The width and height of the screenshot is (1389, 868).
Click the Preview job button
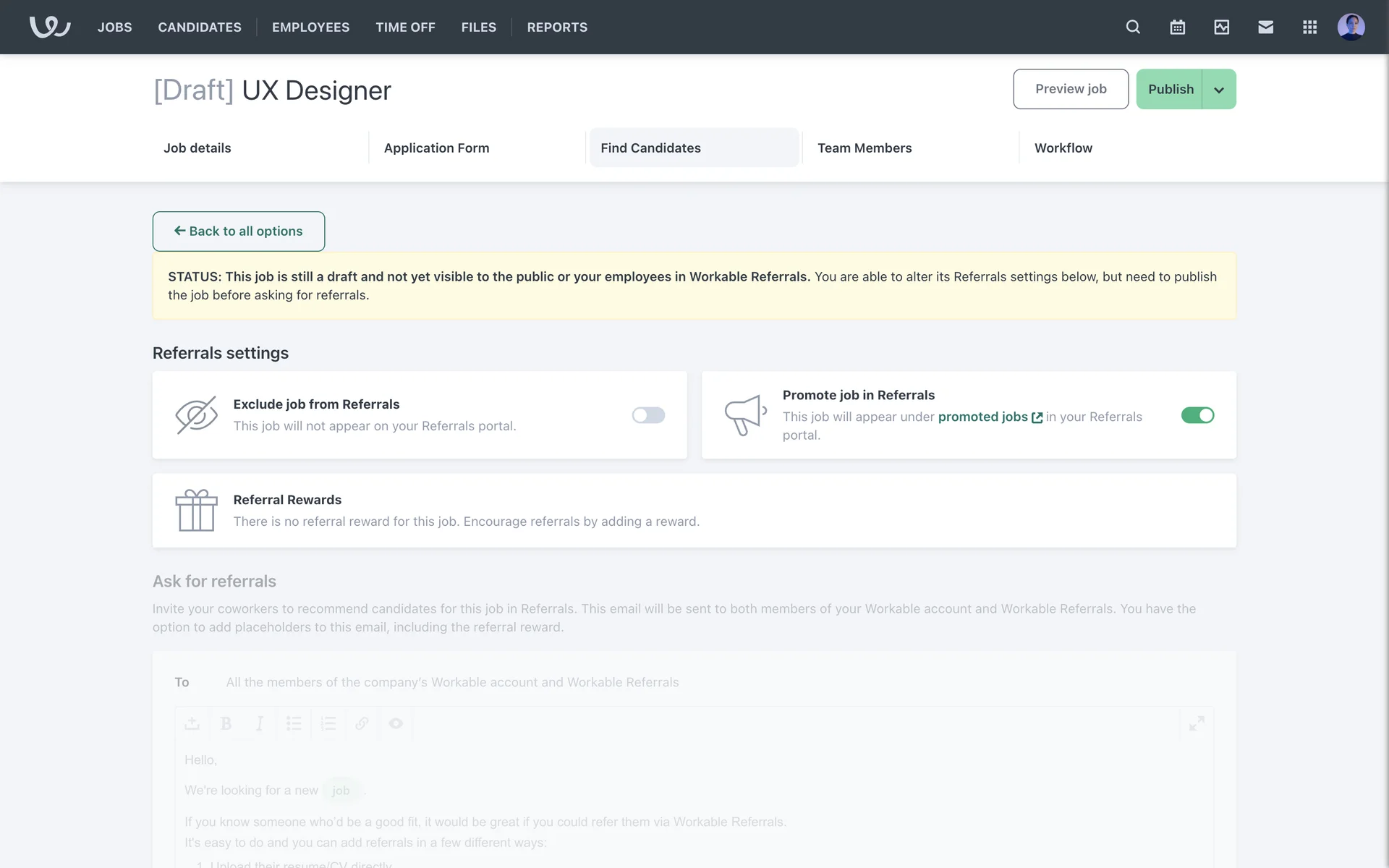pyautogui.click(x=1071, y=89)
